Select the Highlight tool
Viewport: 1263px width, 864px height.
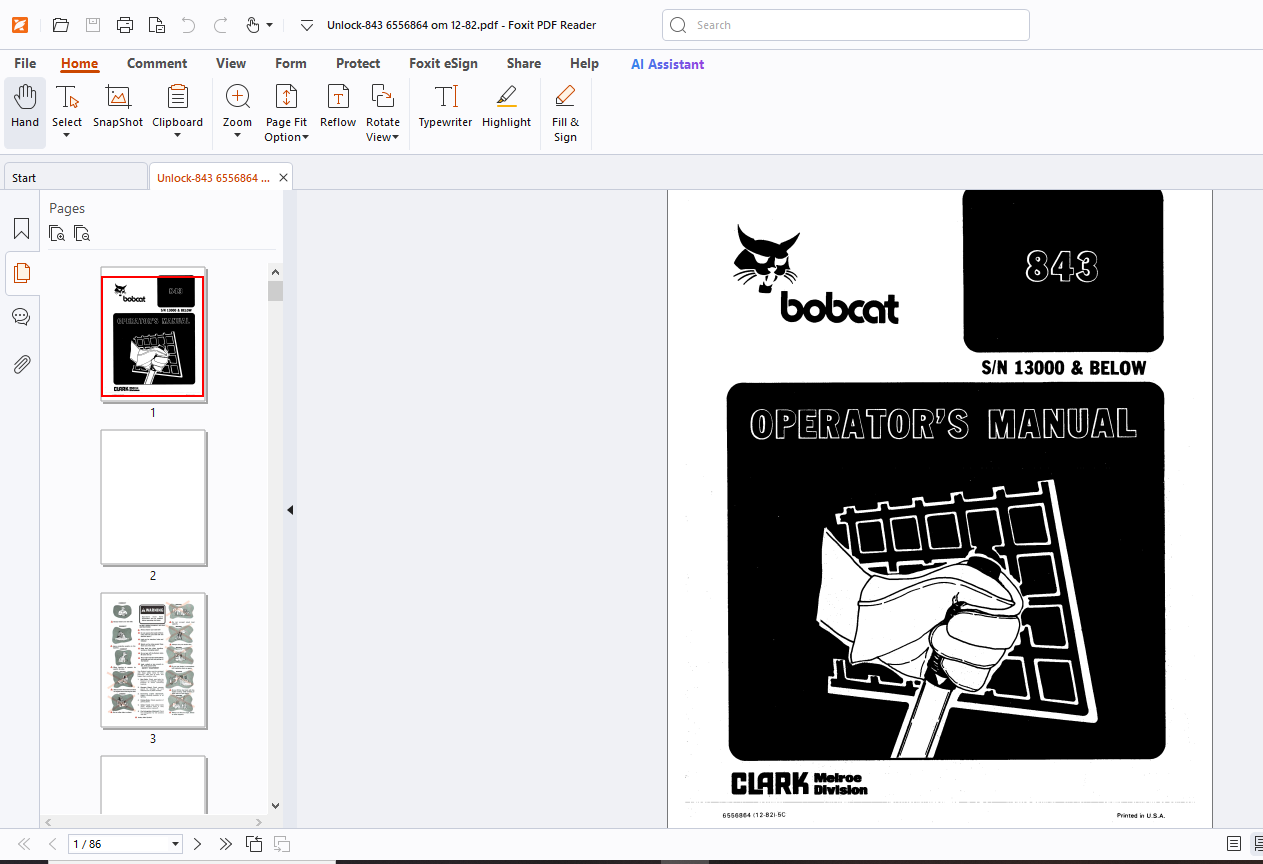tap(506, 107)
